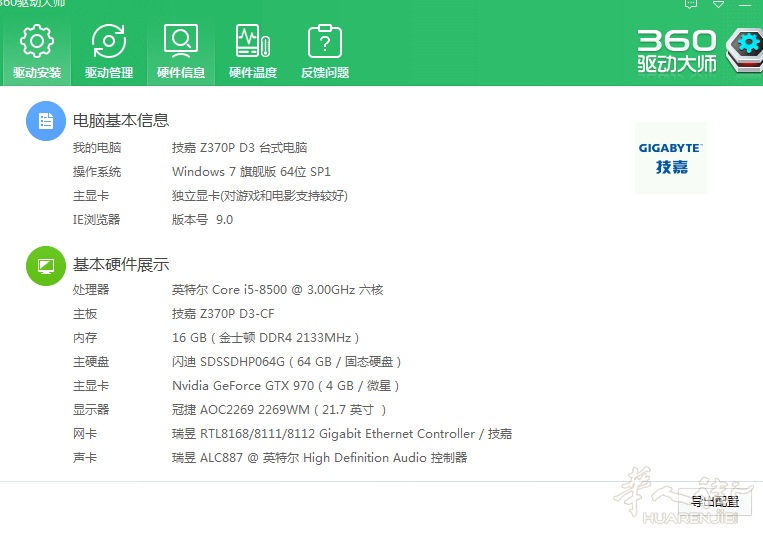Open the 驱动安装 gear icon tab
The width and height of the screenshot is (763, 533).
point(37,51)
